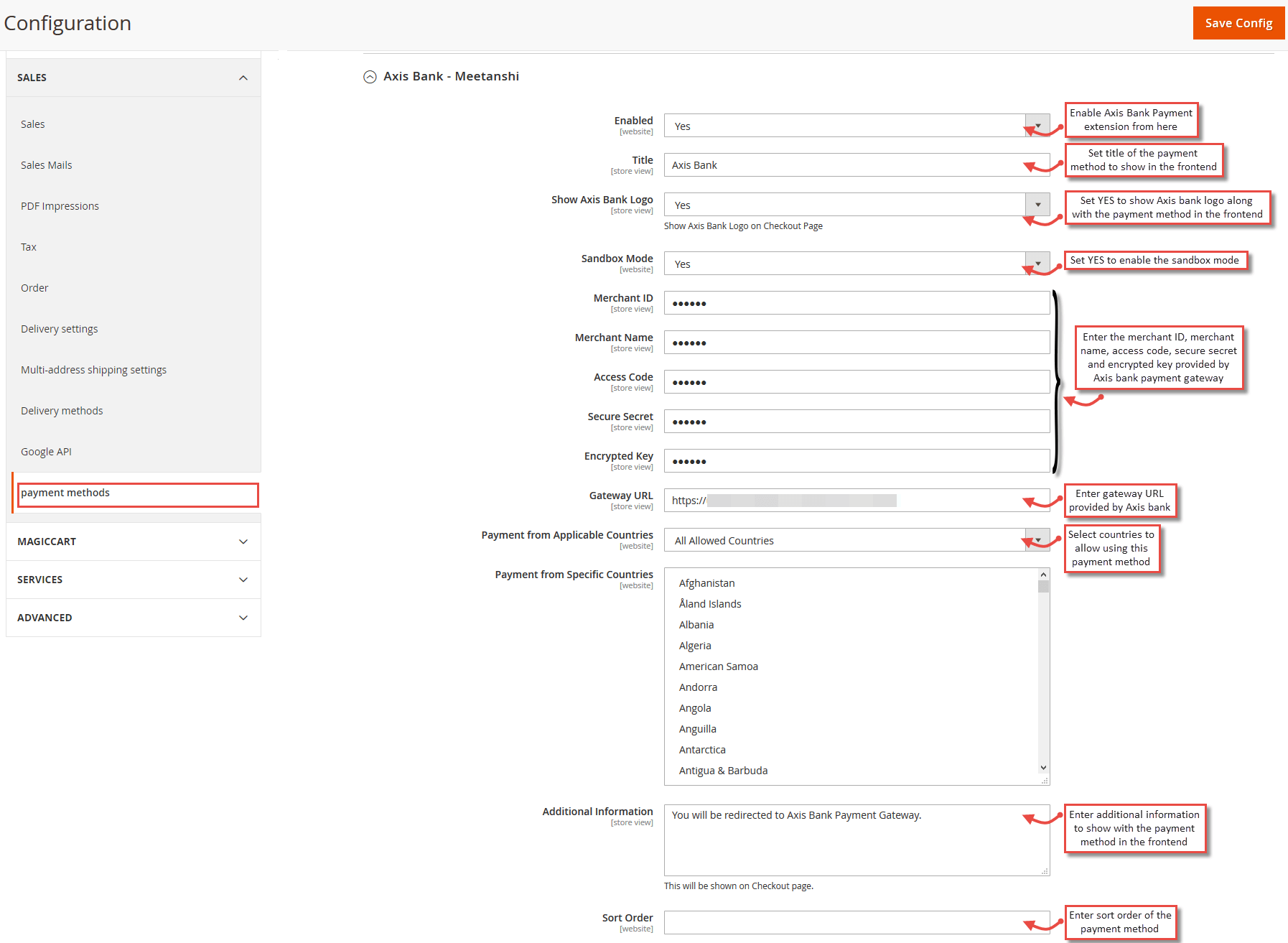Image resolution: width=1288 pixels, height=943 pixels.
Task: Click the Additional Information text area
Action: (854, 839)
